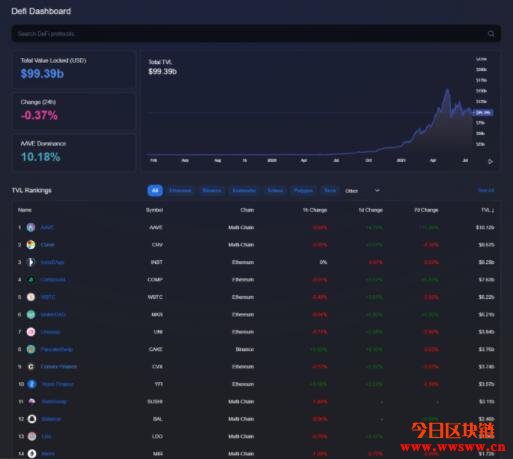Viewport: 513px width, 459px height.
Task: Open the Uniswap protocol name link
Action: [51, 332]
